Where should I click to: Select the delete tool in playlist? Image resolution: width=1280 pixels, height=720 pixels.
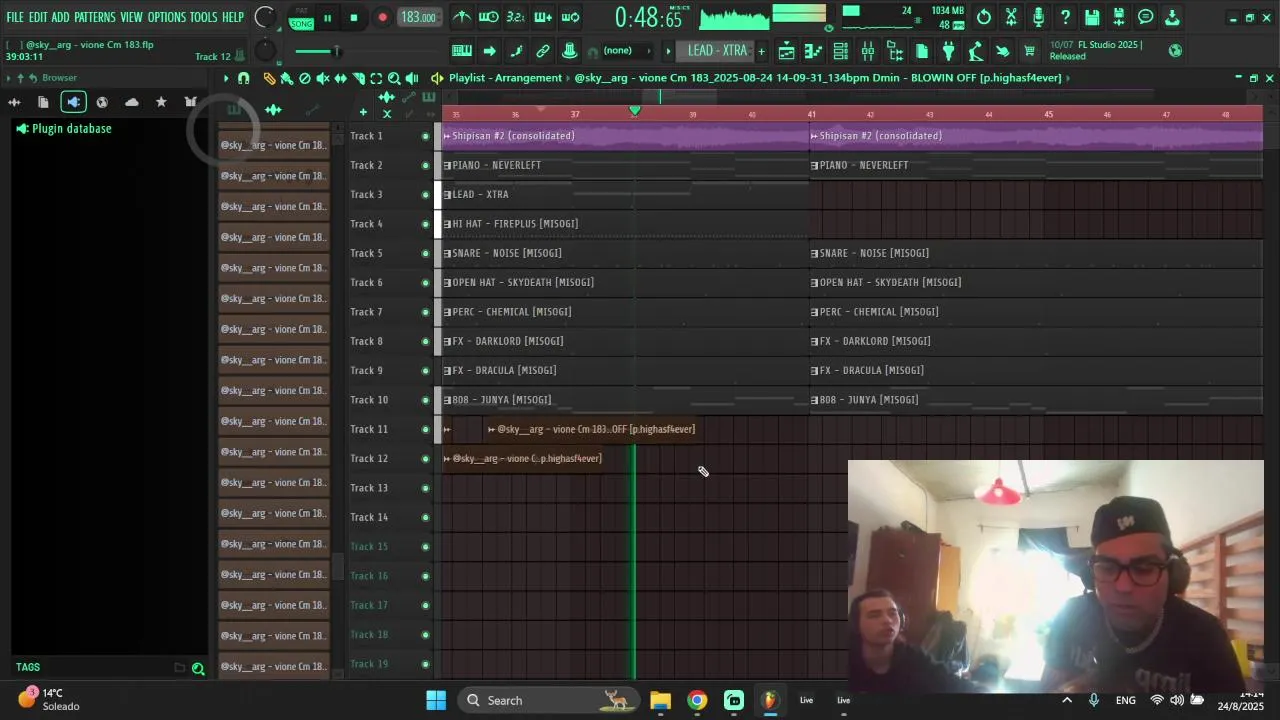(x=305, y=78)
